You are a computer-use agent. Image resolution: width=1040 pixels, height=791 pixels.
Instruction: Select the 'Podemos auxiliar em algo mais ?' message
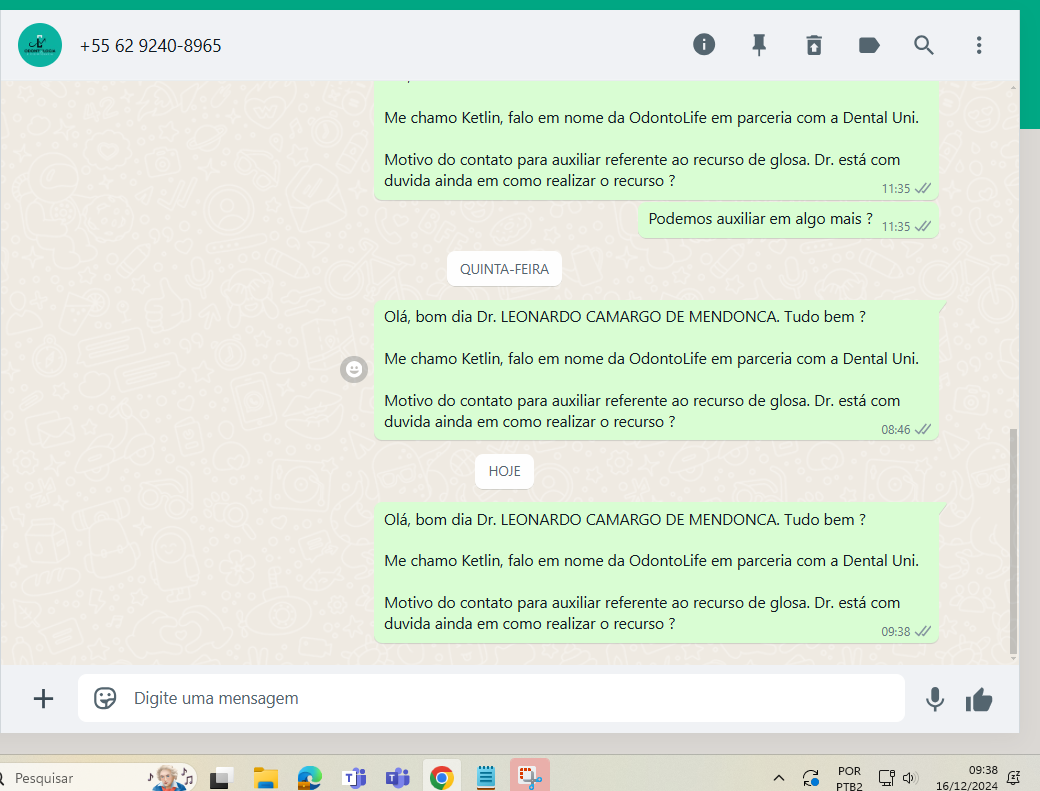(788, 220)
